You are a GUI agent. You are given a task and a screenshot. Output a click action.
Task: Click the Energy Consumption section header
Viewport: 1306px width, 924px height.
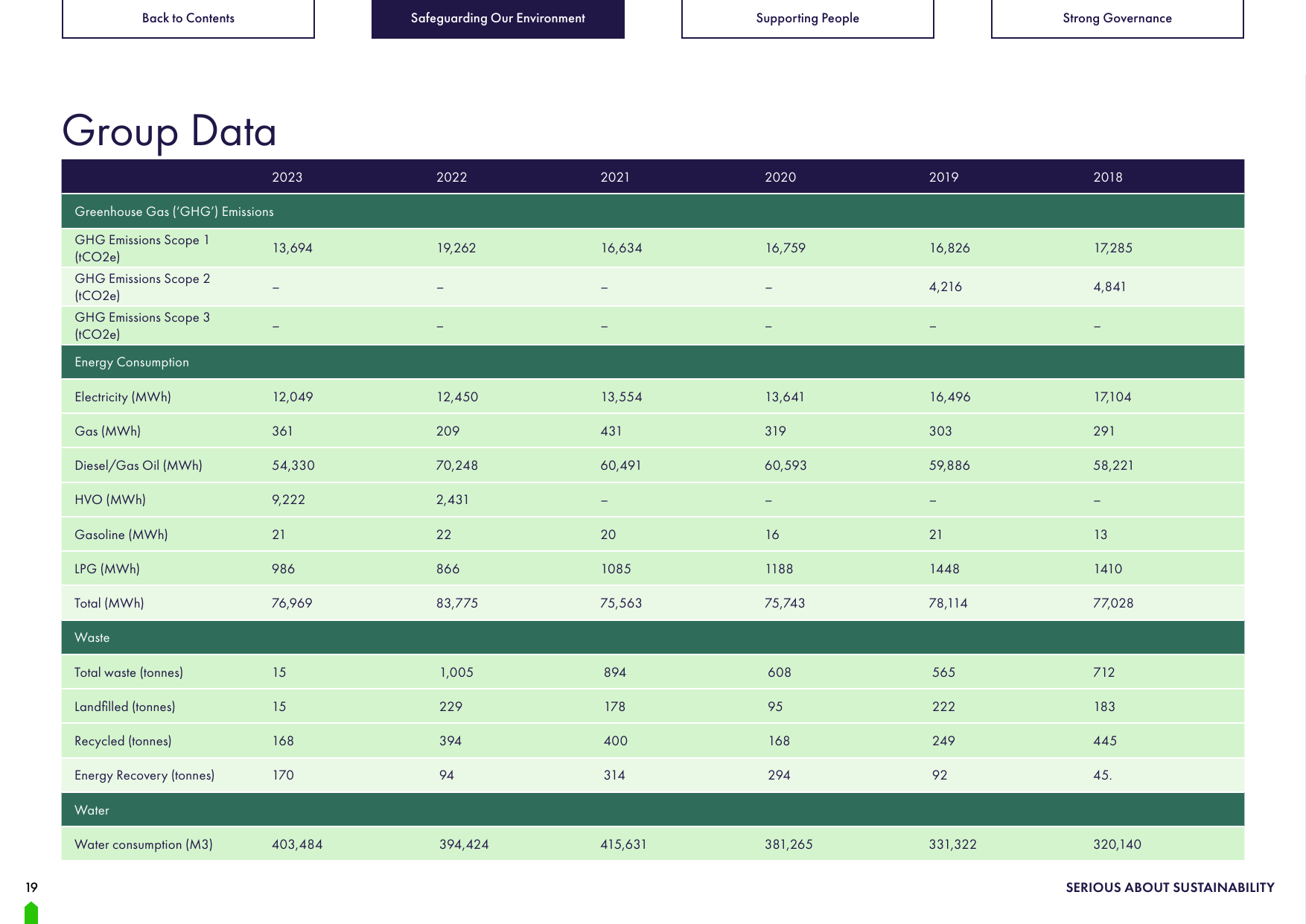point(653,362)
